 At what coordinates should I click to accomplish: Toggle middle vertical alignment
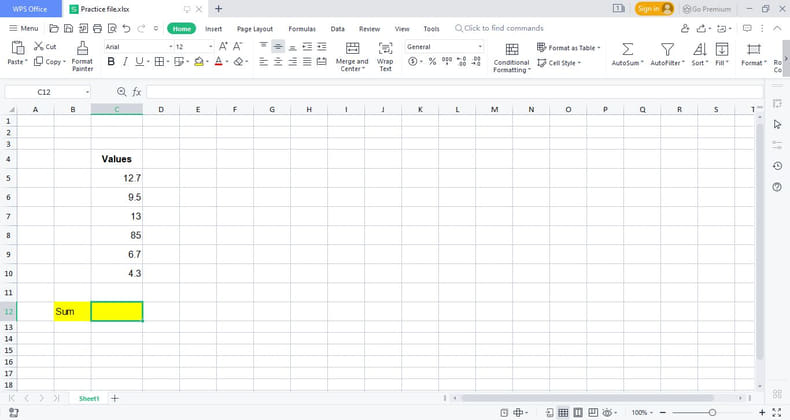278,46
